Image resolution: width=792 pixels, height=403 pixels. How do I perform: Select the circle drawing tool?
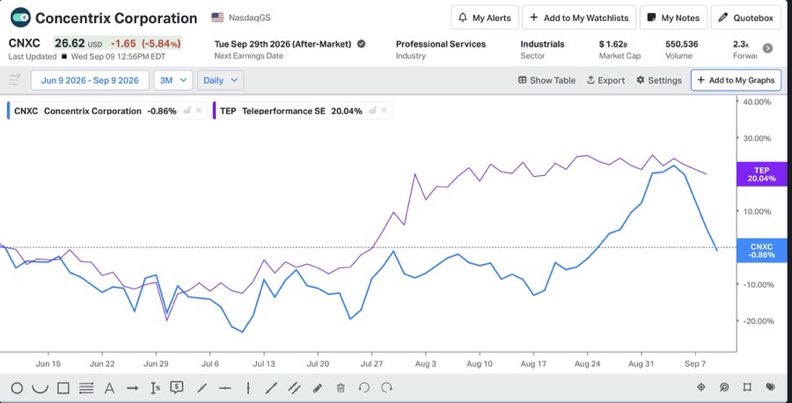[x=17, y=388]
